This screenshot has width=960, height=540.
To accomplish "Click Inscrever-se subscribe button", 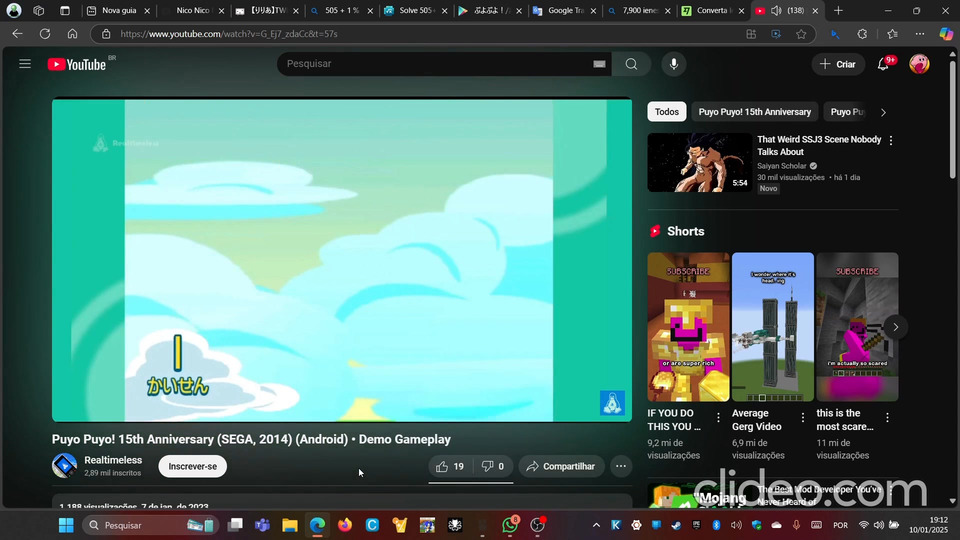I will tap(192, 467).
